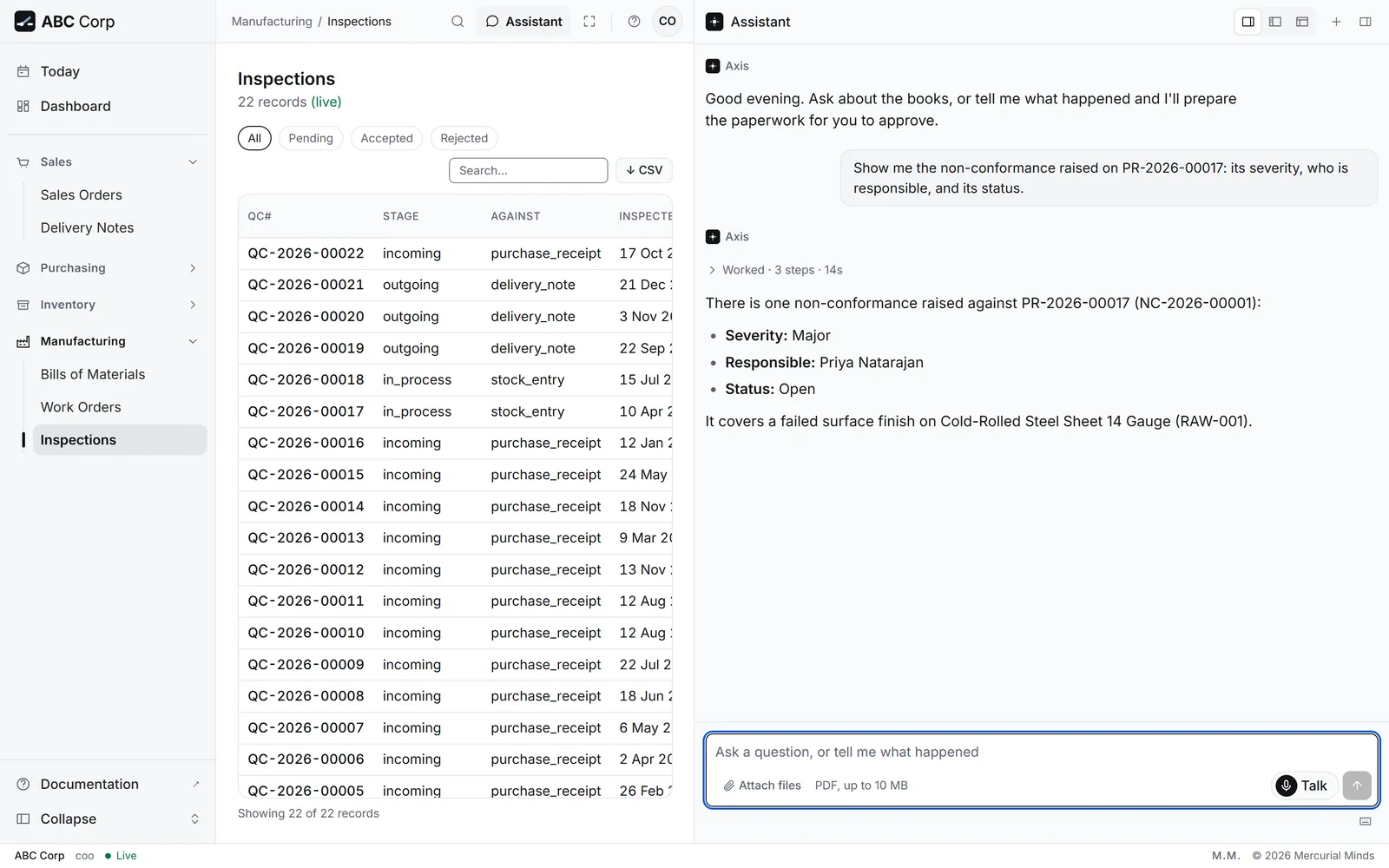This screenshot has height=868, width=1389.
Task: Open inspection QC-2026-00010 row
Action: [x=455, y=633]
